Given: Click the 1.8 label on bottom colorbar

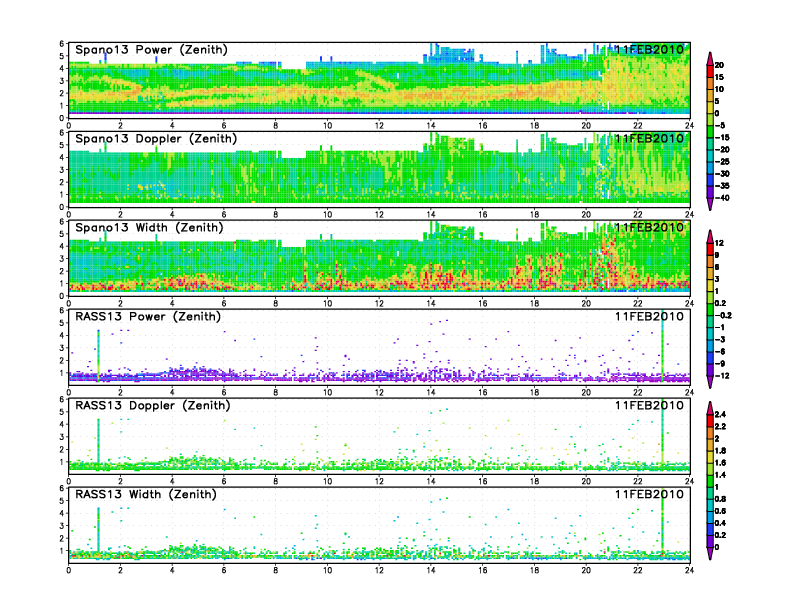Looking at the screenshot, I should [721, 451].
